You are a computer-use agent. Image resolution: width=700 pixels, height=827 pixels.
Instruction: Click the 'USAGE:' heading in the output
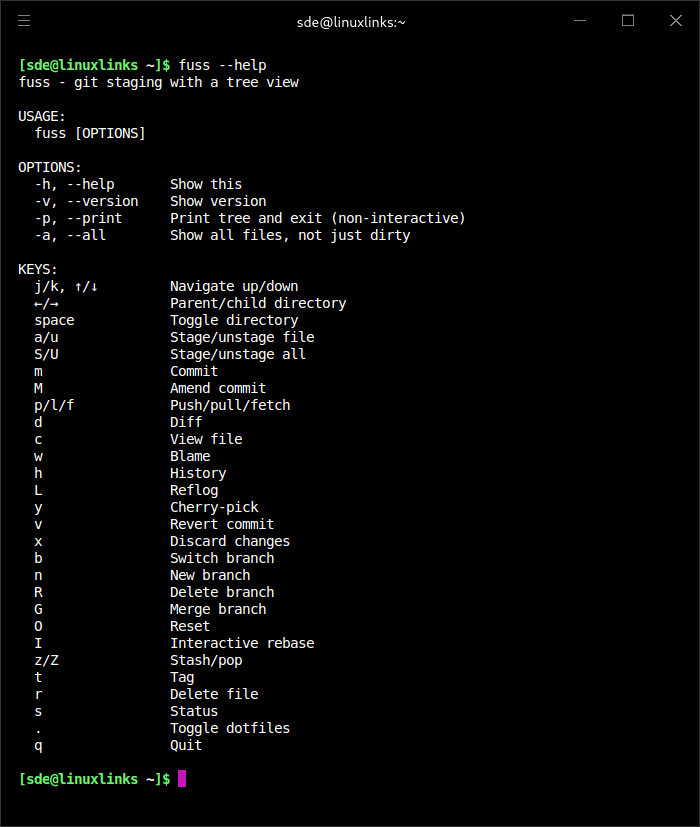[x=42, y=116]
